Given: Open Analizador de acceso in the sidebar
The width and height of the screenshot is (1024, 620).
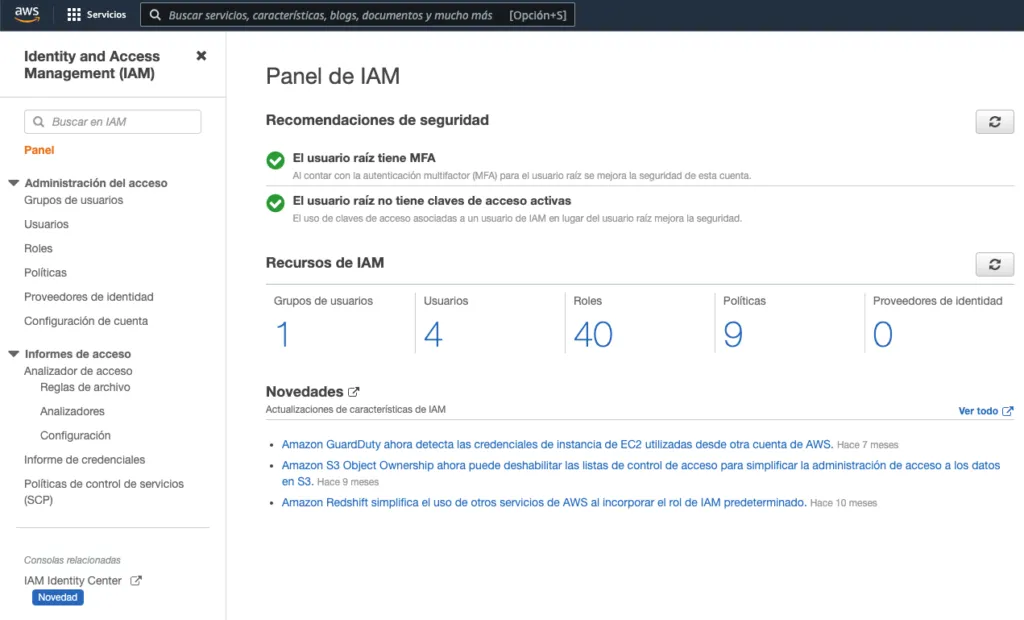Looking at the screenshot, I should pos(78,370).
